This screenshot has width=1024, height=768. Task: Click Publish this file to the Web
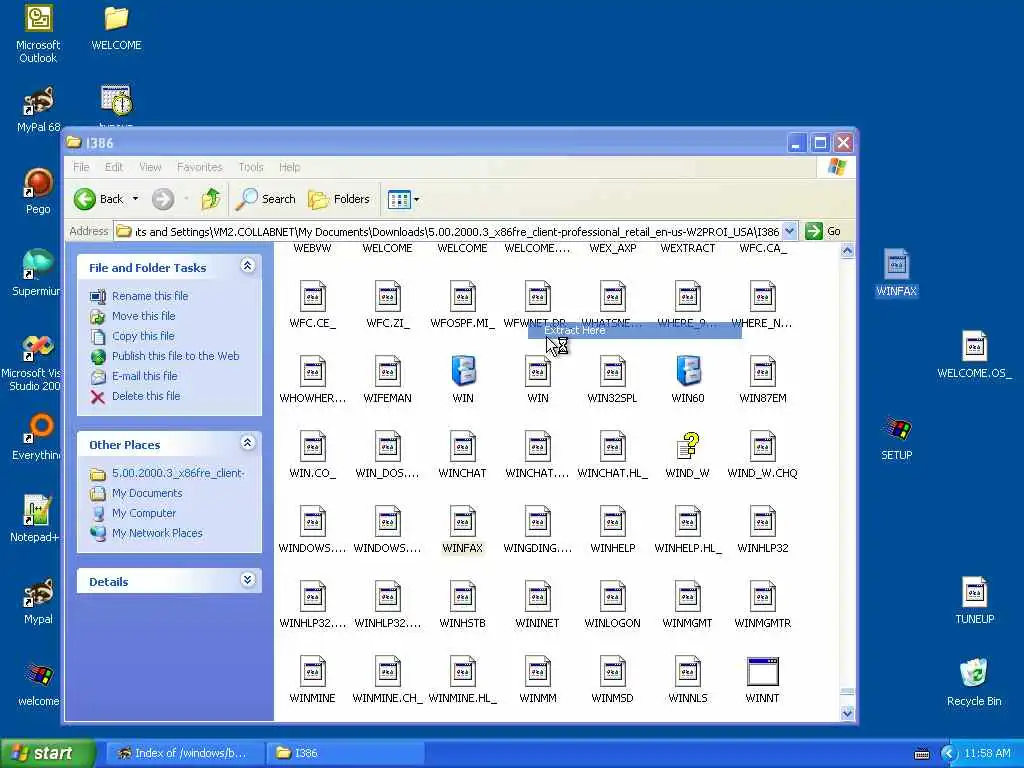(x=175, y=356)
